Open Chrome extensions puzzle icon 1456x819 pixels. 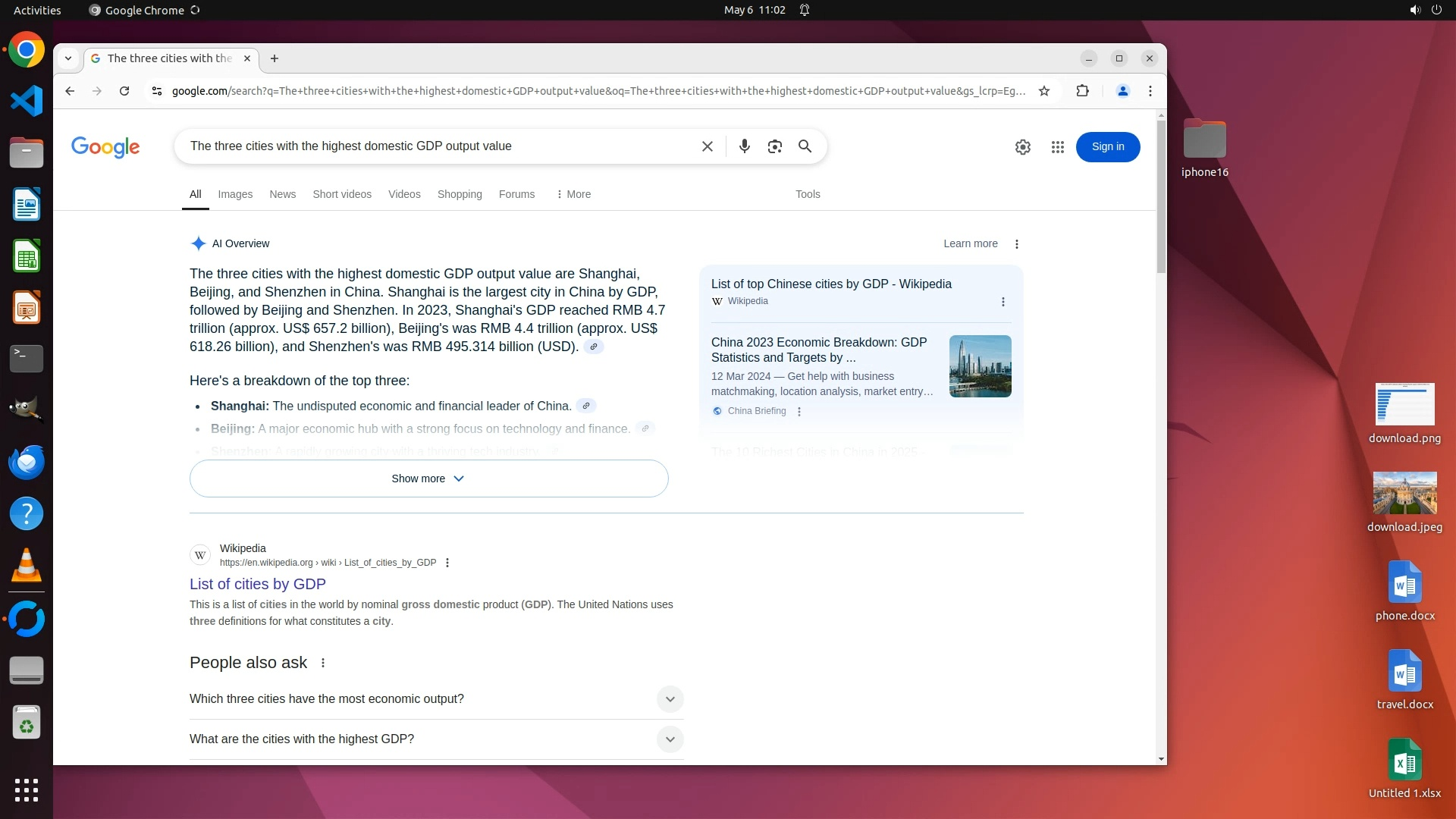pos(1082,91)
